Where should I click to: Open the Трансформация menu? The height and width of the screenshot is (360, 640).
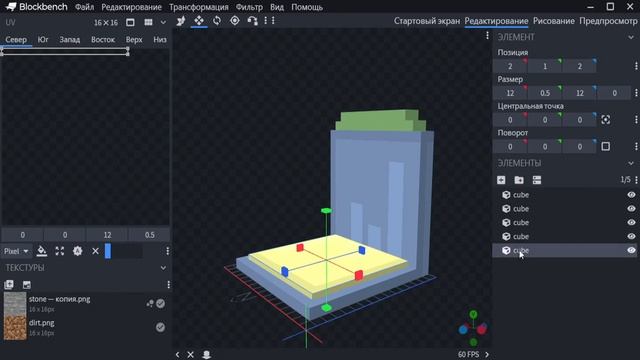coord(199,7)
